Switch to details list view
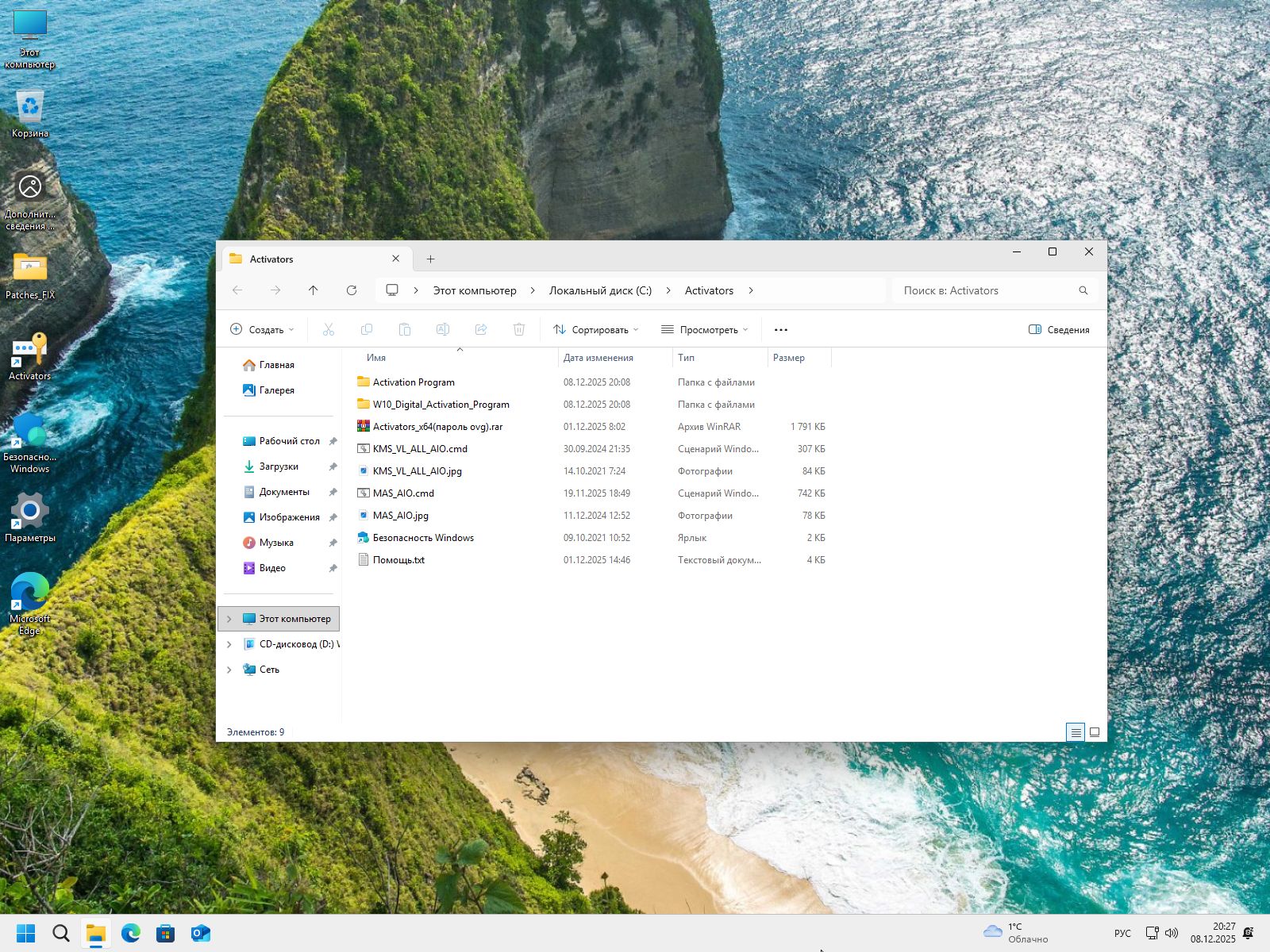The image size is (1270, 952). click(x=1076, y=732)
